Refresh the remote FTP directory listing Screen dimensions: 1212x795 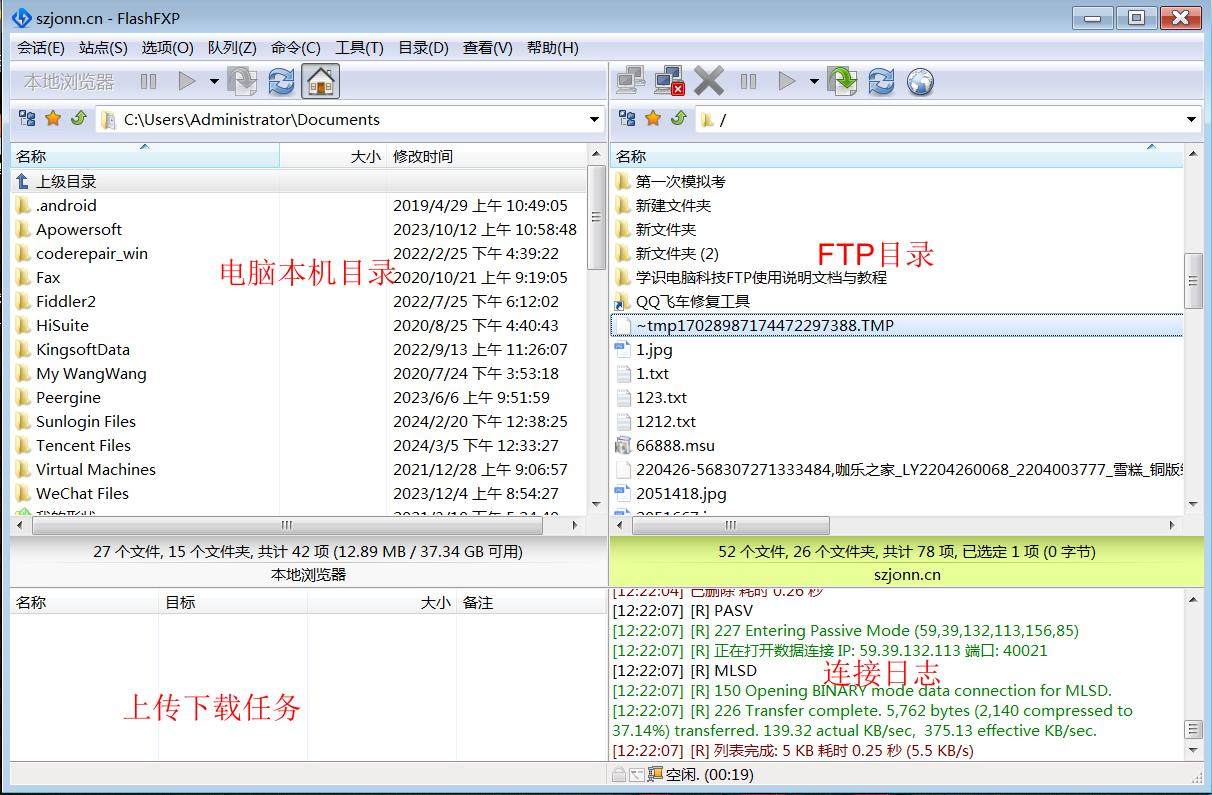[x=881, y=80]
